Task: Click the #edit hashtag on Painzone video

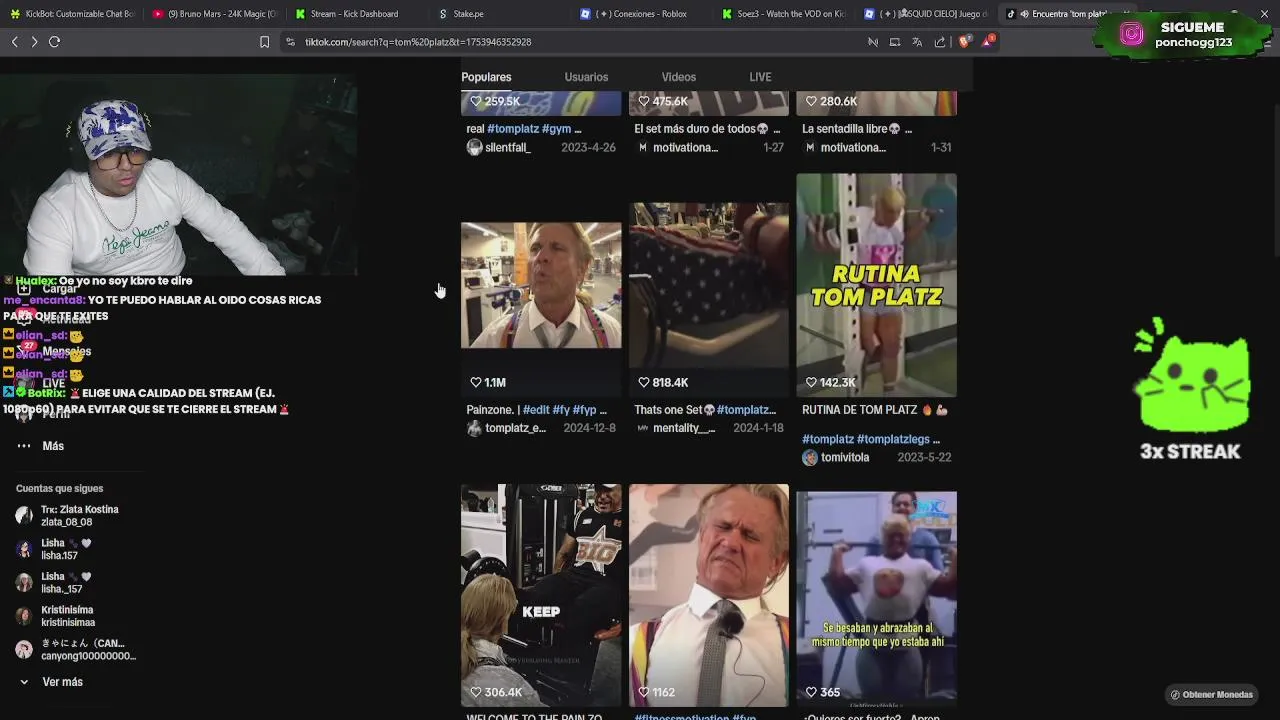Action: 536,410
